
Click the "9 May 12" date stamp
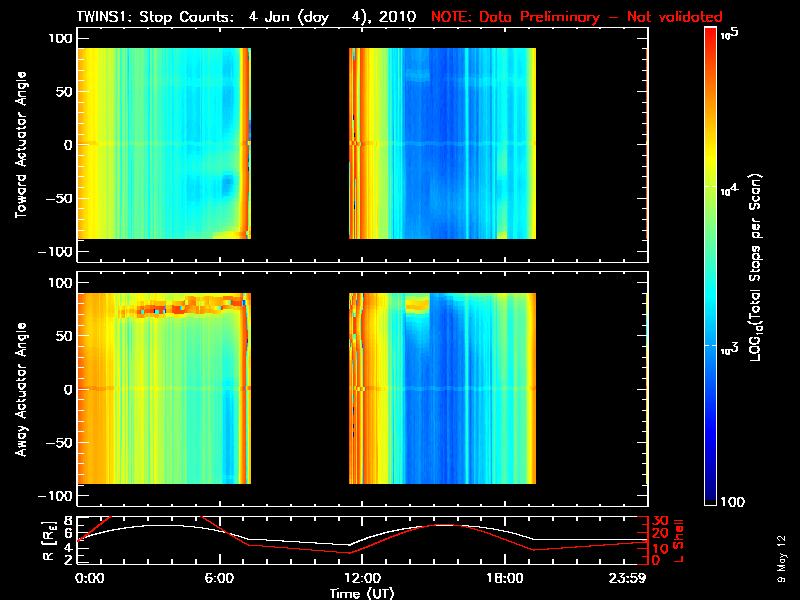coord(781,558)
